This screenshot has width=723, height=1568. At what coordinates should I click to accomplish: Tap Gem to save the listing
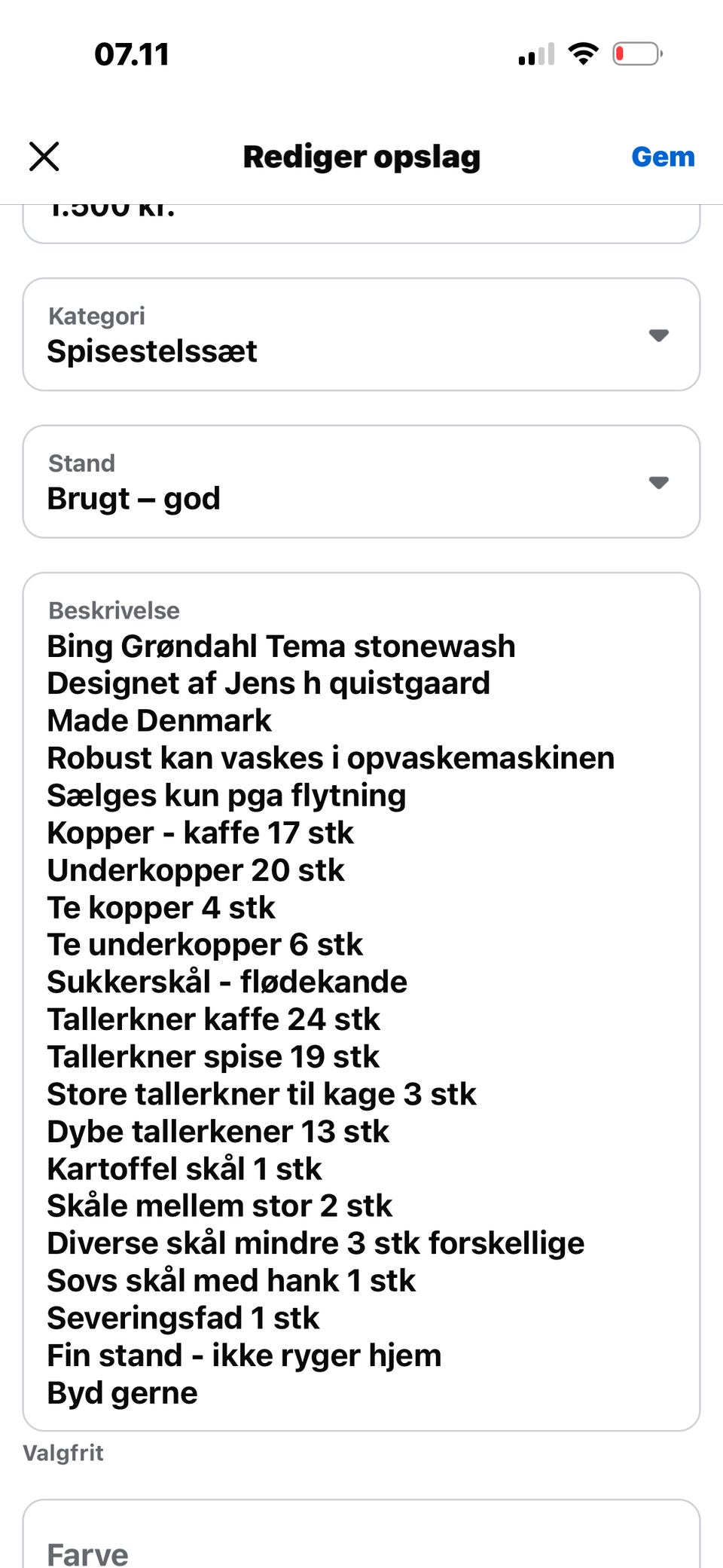pyautogui.click(x=663, y=157)
